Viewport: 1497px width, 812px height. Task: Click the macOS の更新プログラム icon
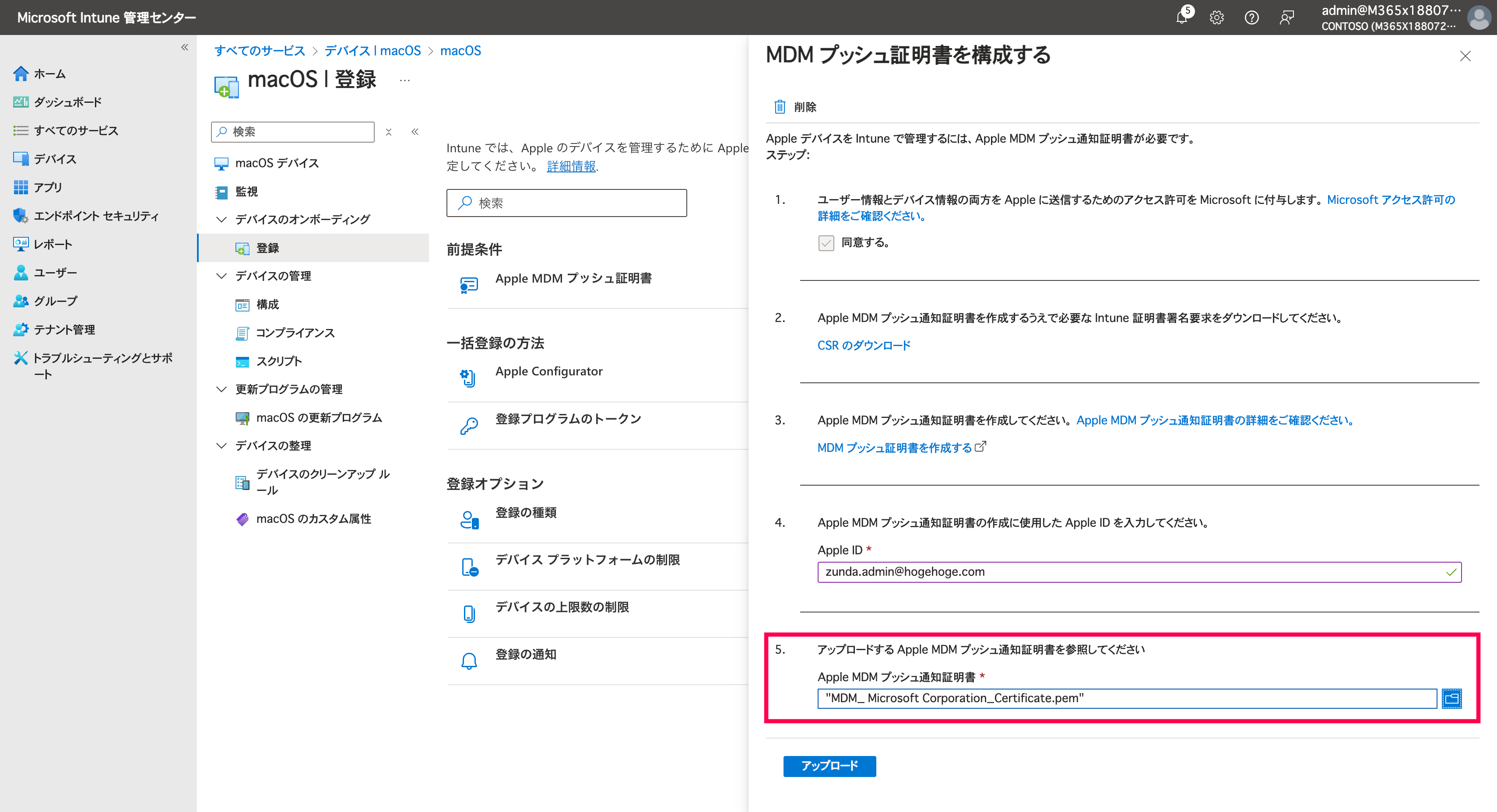point(242,418)
